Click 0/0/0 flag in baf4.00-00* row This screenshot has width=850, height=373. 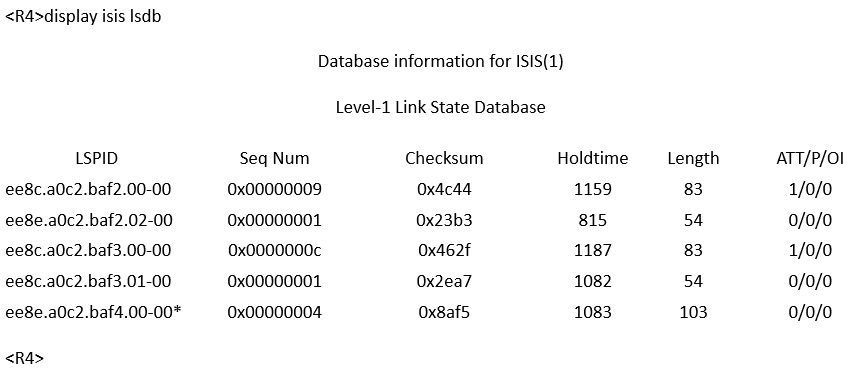click(810, 312)
